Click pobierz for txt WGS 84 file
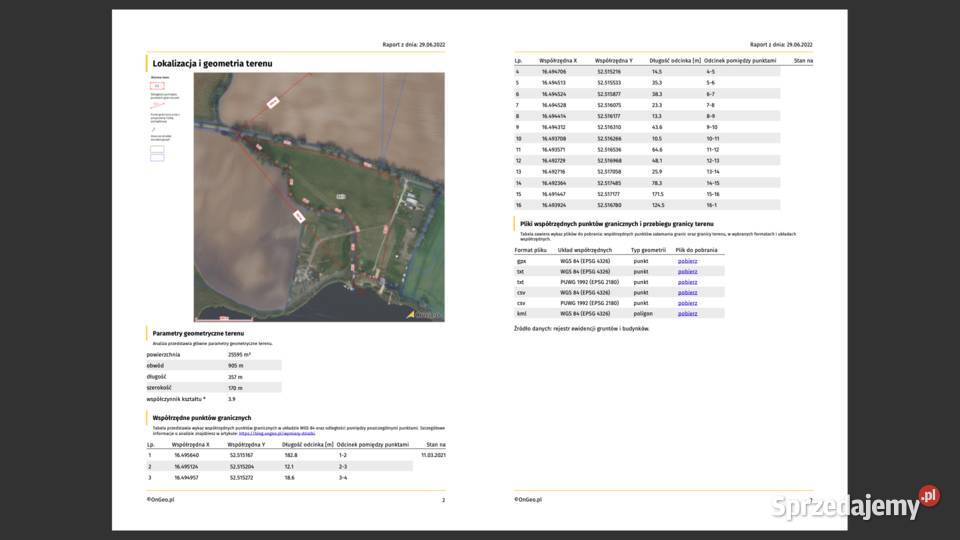Screen dimensions: 960x540 point(687,271)
